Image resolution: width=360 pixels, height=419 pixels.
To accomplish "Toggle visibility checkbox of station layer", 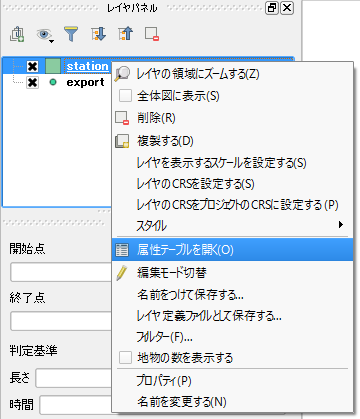I will (32, 66).
